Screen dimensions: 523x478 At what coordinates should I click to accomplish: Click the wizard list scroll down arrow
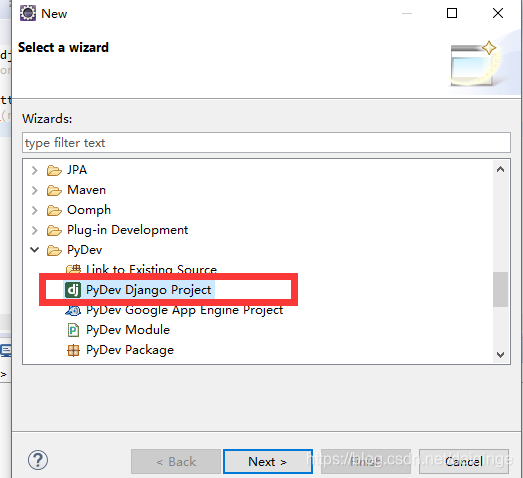[x=500, y=354]
